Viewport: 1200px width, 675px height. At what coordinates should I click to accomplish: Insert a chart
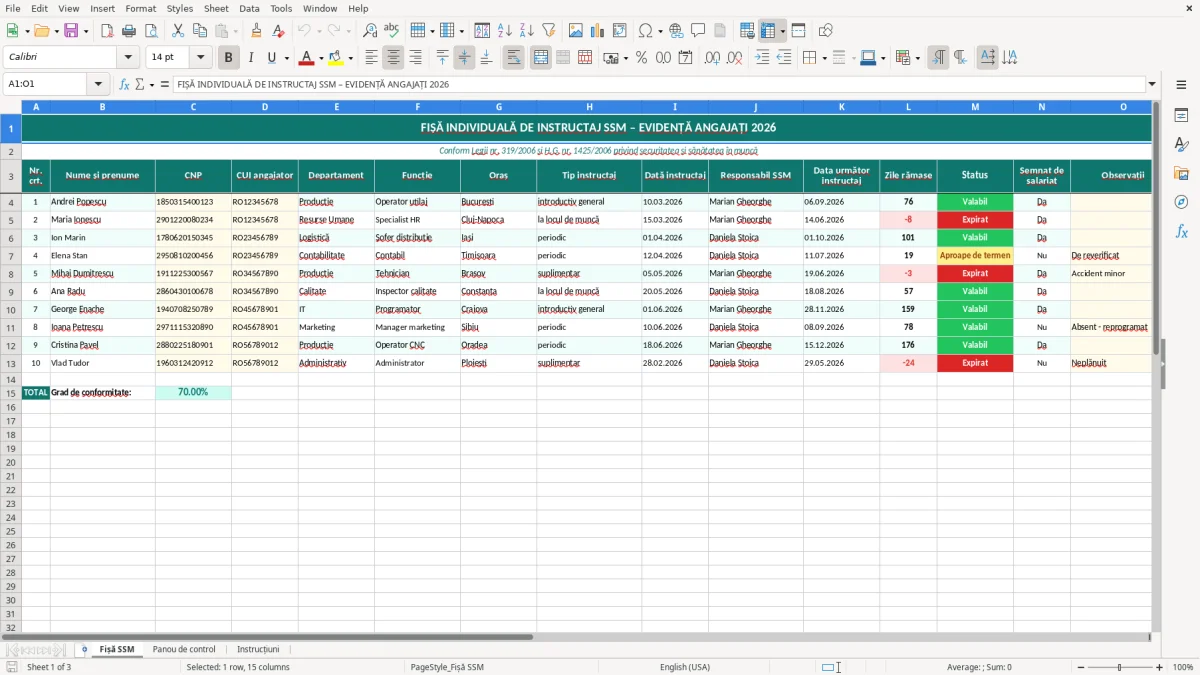tap(598, 31)
